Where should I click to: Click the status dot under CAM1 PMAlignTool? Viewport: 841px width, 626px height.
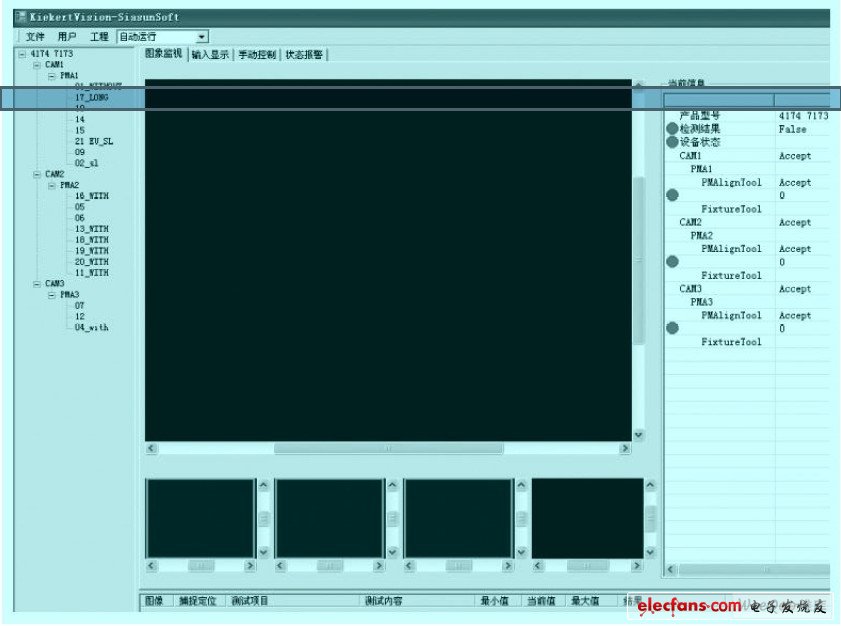click(x=672, y=196)
